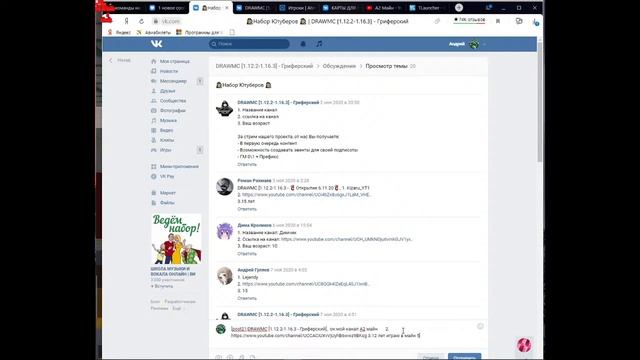Image resolution: width=640 pixels, height=360 pixels.
Task: Focus the VK search field
Action: (x=249, y=44)
